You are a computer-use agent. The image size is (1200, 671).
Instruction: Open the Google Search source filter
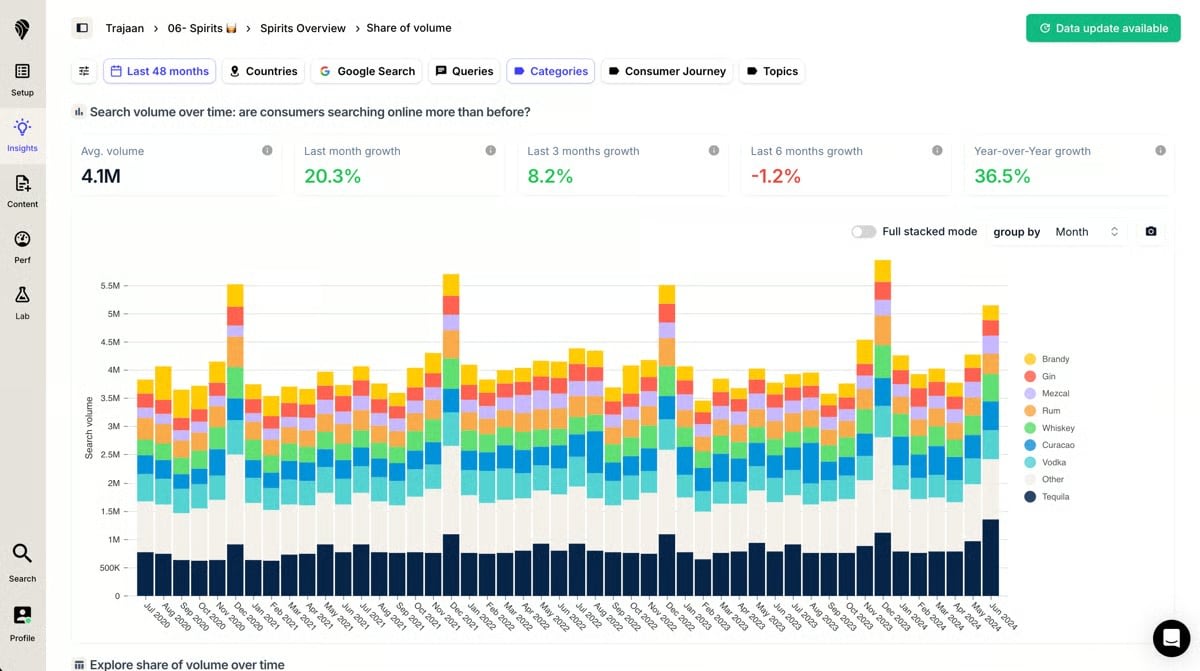click(366, 71)
